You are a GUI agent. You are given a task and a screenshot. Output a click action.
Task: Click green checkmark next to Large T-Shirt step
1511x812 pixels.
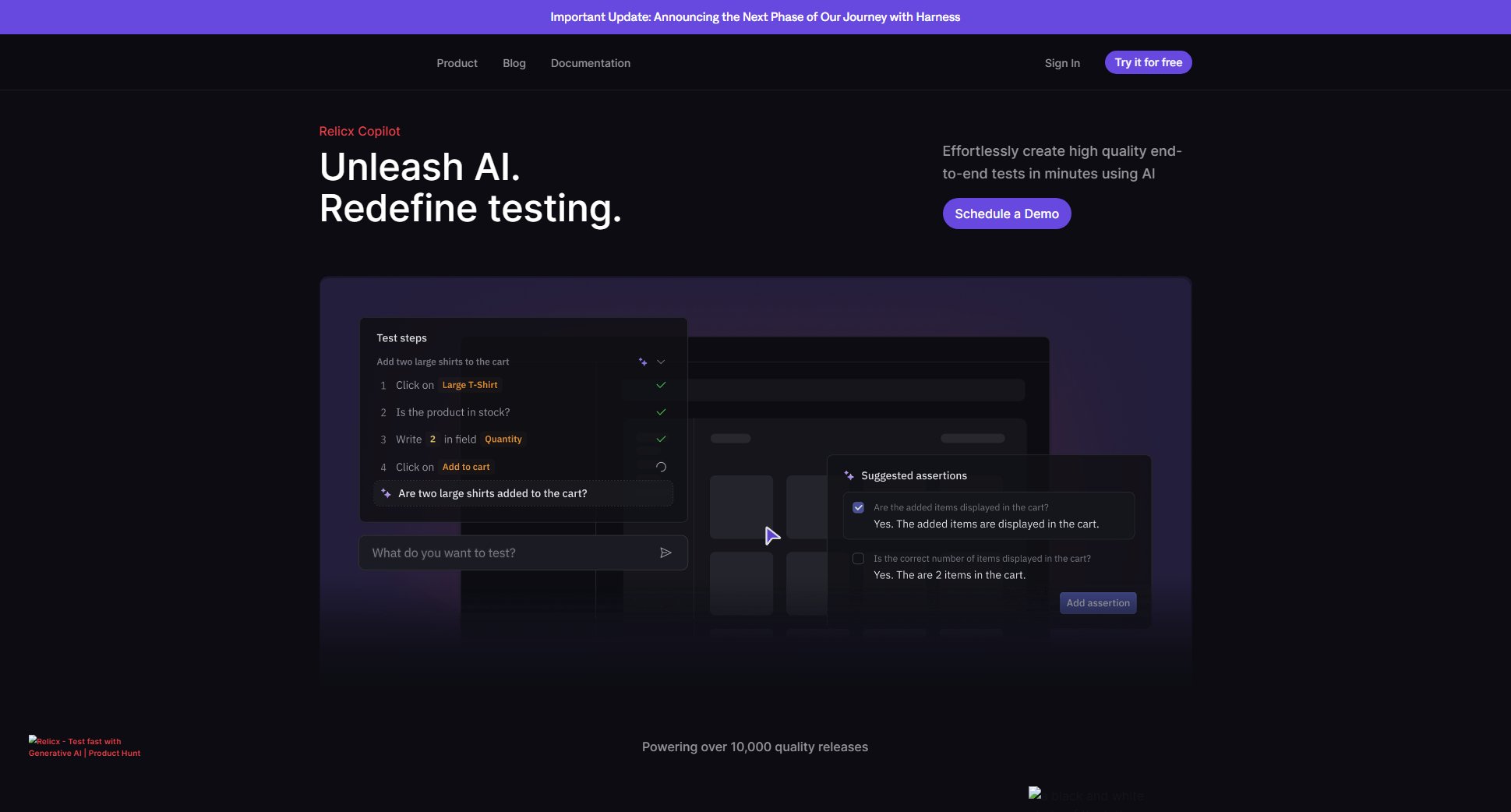[661, 385]
